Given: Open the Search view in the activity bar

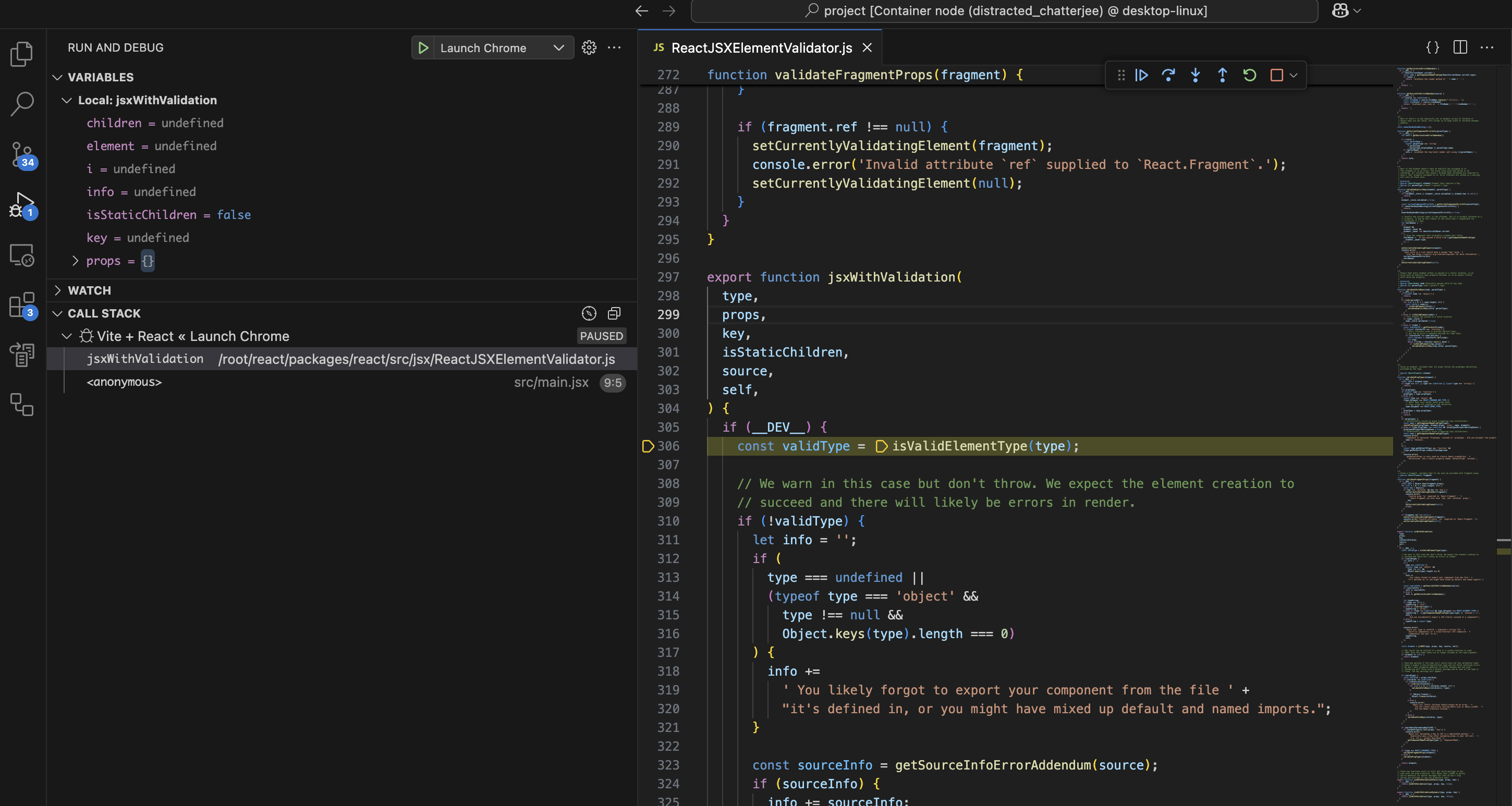Looking at the screenshot, I should point(22,103).
